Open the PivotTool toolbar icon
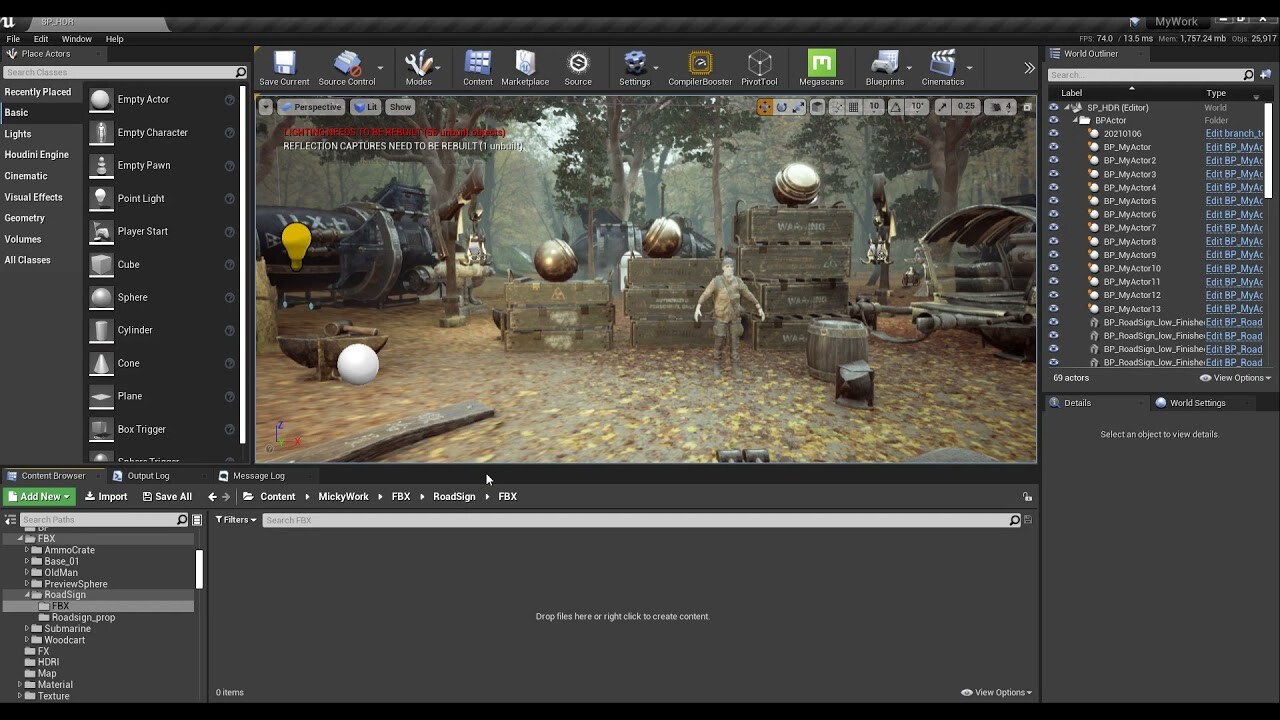This screenshot has width=1280, height=720. (x=760, y=68)
